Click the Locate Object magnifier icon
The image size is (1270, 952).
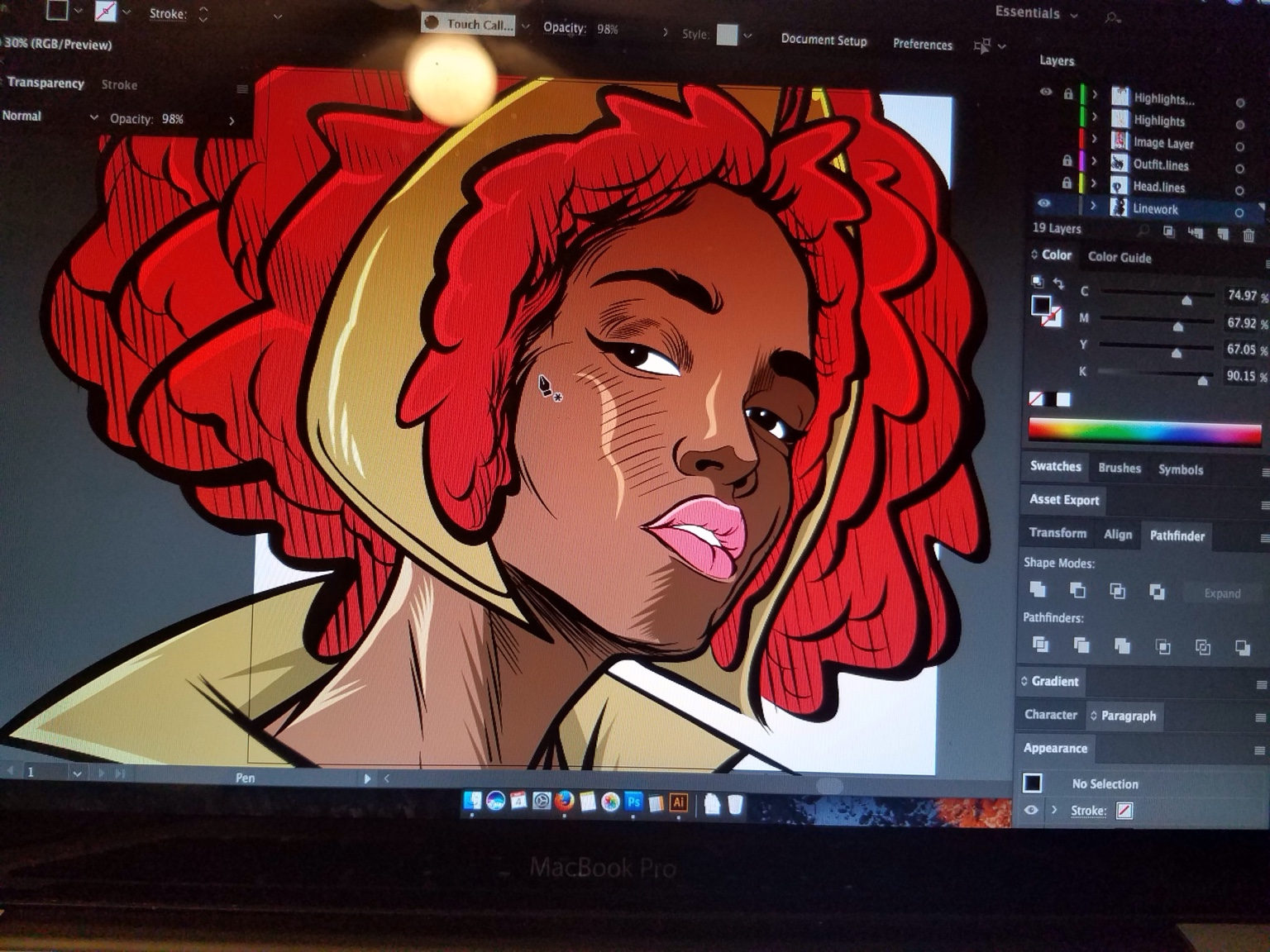(1143, 231)
